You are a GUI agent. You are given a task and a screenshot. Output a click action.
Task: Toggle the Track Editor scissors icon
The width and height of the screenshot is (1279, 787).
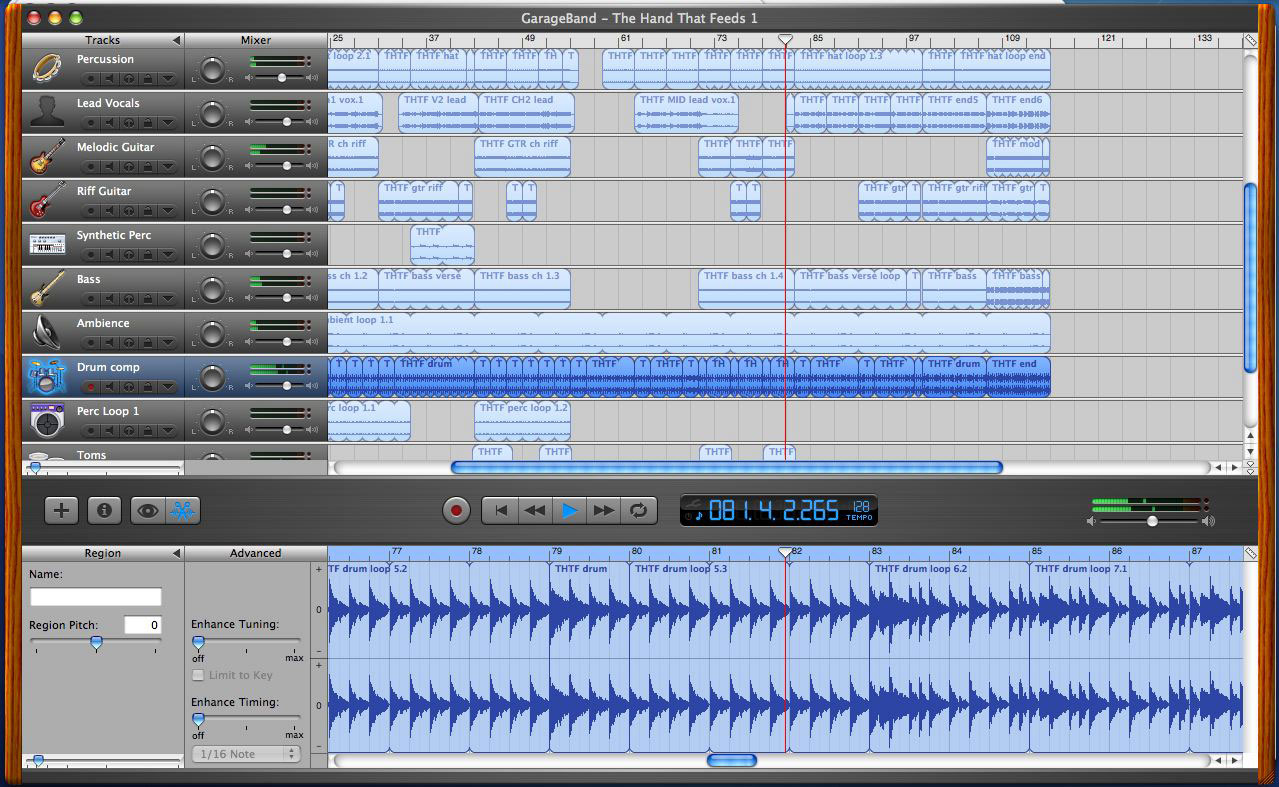pos(183,510)
